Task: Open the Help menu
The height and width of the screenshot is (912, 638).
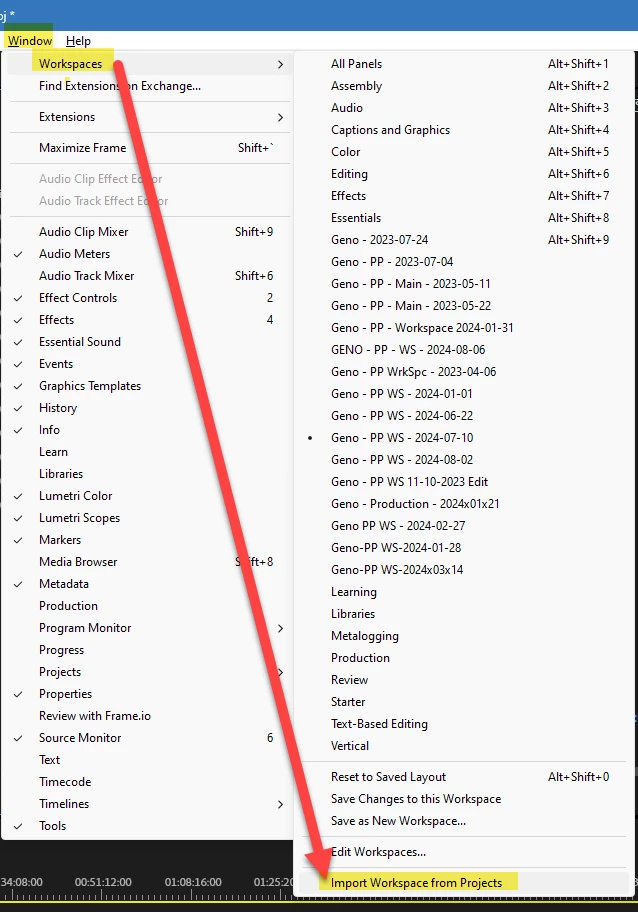Action: pyautogui.click(x=78, y=41)
